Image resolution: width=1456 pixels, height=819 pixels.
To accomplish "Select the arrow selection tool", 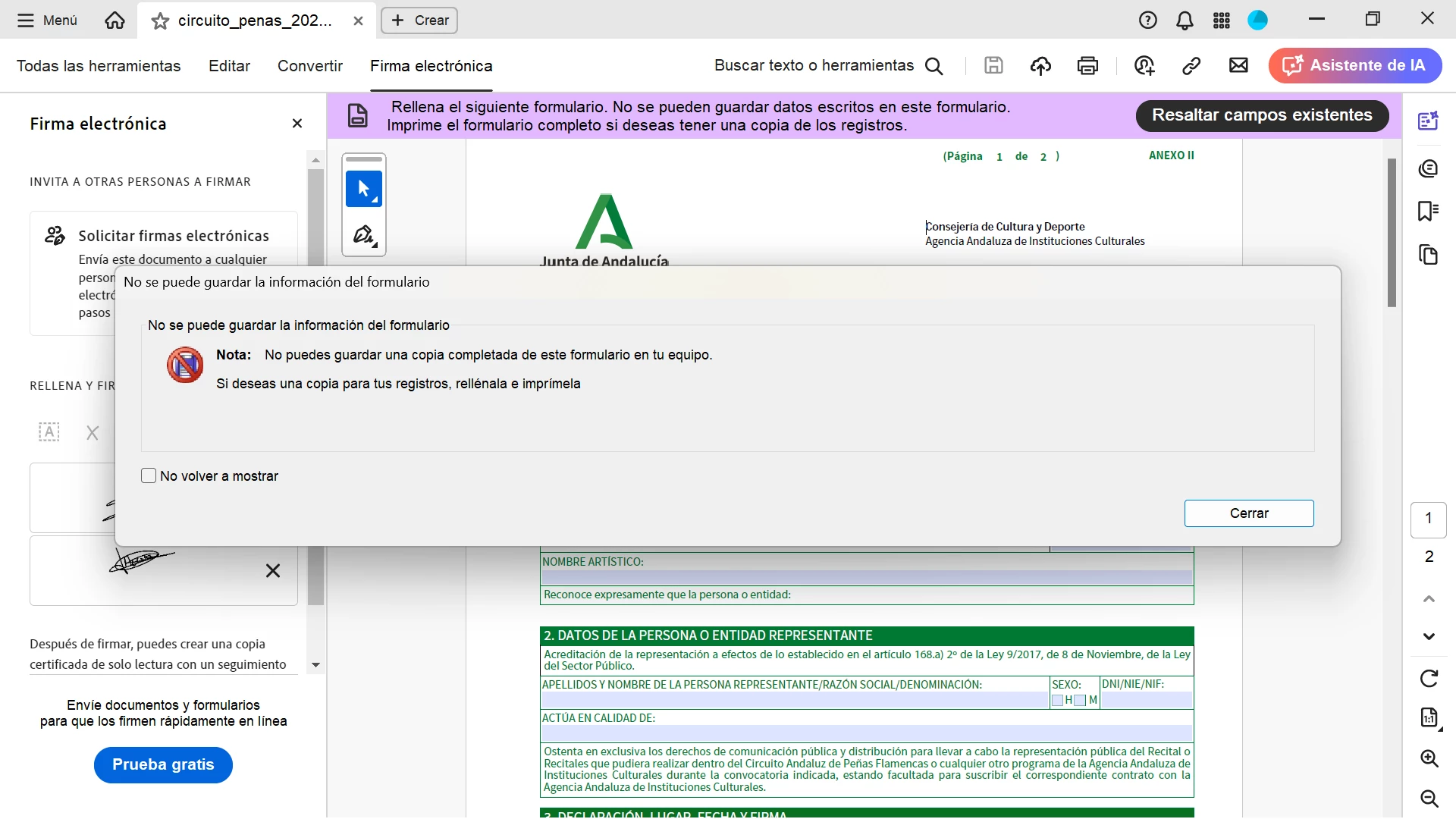I will point(364,189).
